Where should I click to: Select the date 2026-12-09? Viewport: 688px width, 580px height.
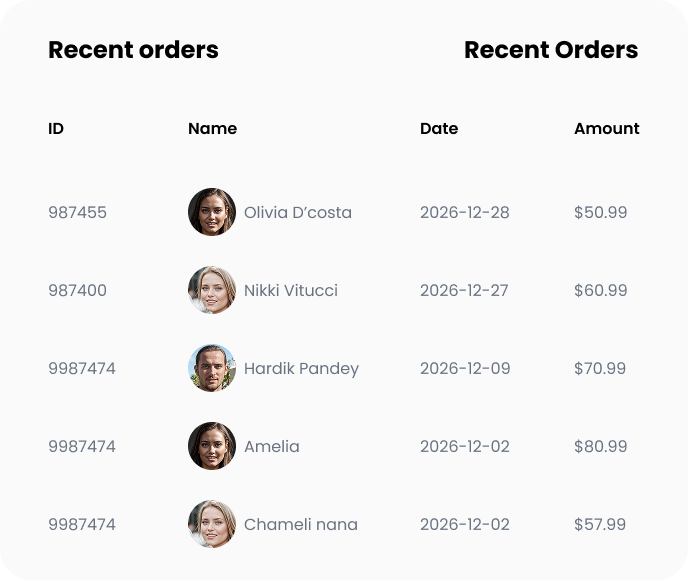[x=465, y=369]
